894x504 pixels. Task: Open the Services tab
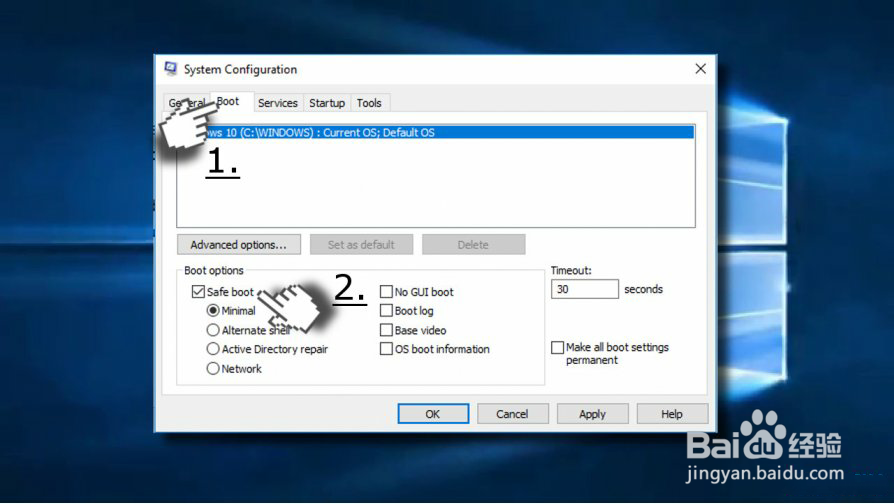[278, 103]
